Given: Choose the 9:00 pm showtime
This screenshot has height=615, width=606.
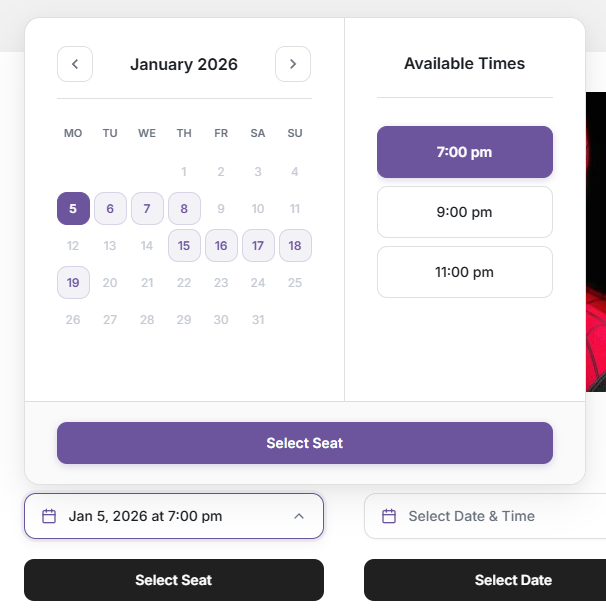Looking at the screenshot, I should 464,212.
